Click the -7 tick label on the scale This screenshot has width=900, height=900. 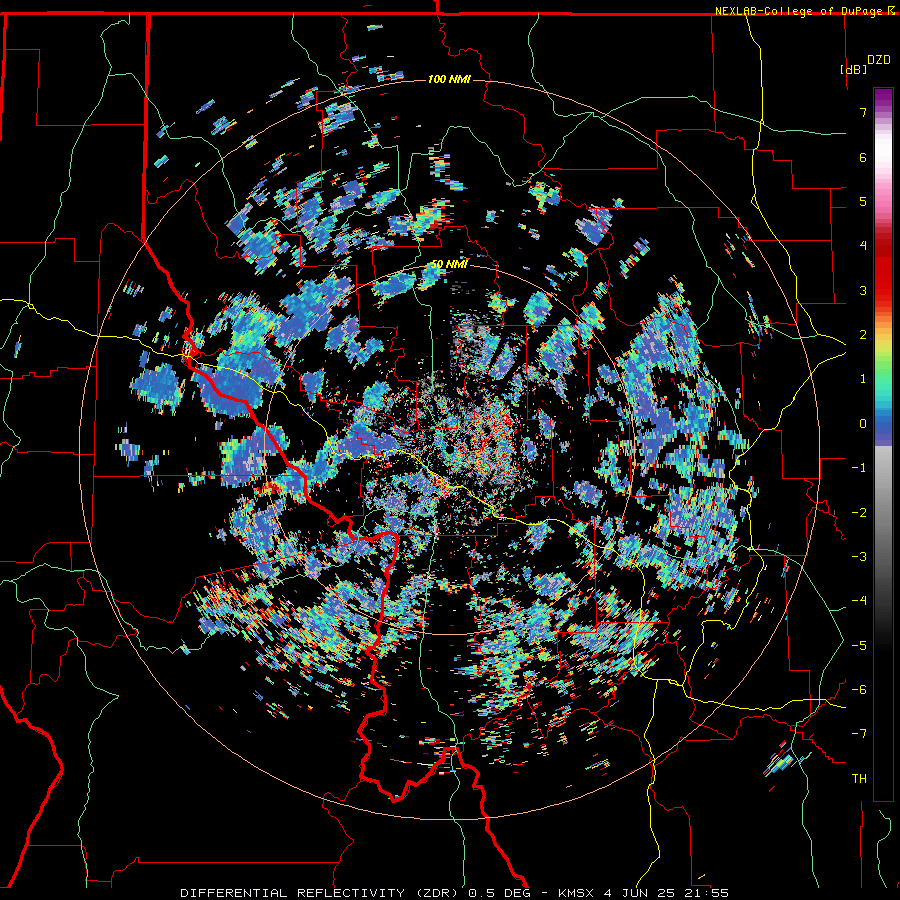tap(859, 734)
